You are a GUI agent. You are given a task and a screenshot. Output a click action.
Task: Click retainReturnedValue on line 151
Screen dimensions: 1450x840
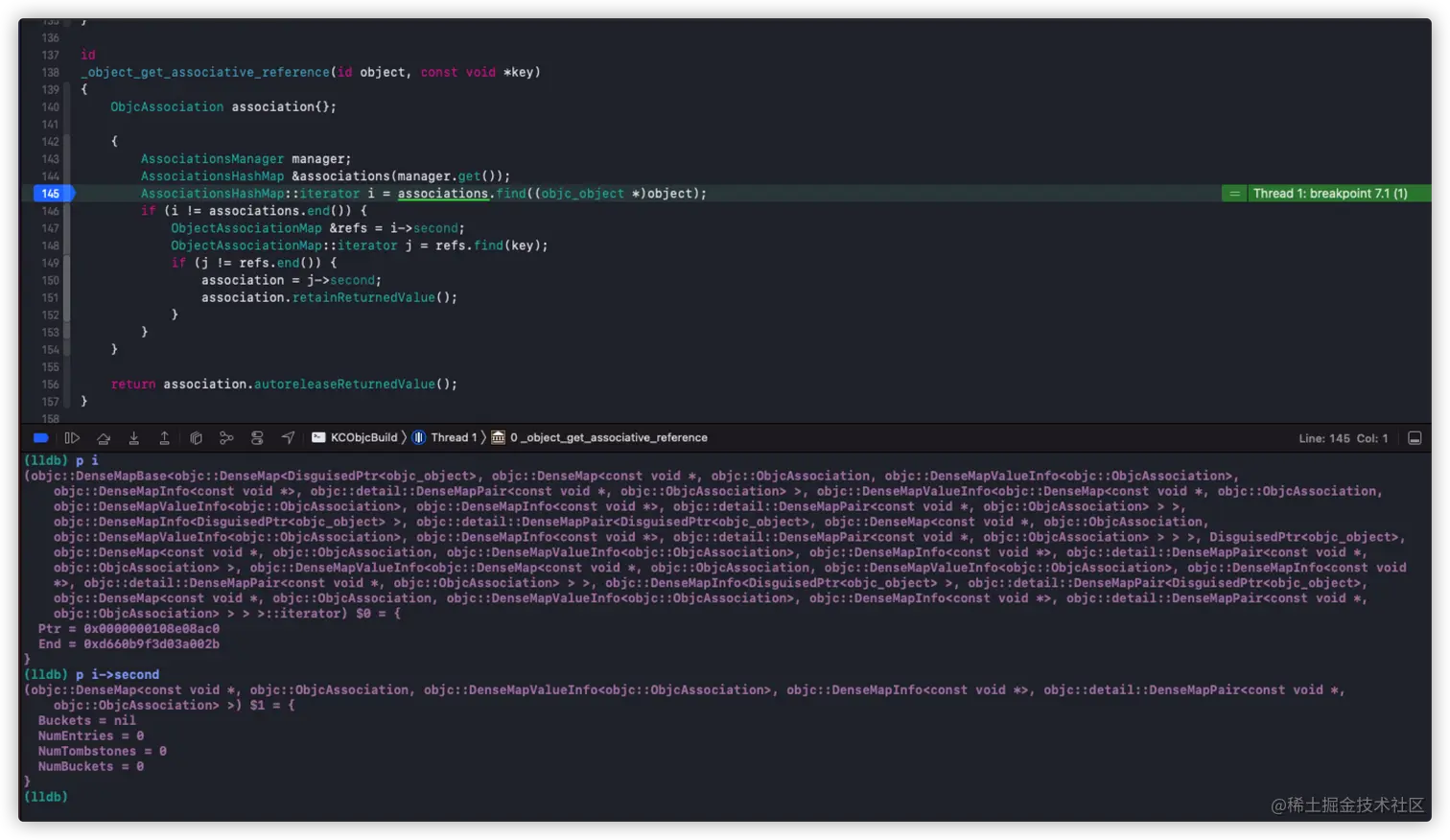click(x=363, y=298)
